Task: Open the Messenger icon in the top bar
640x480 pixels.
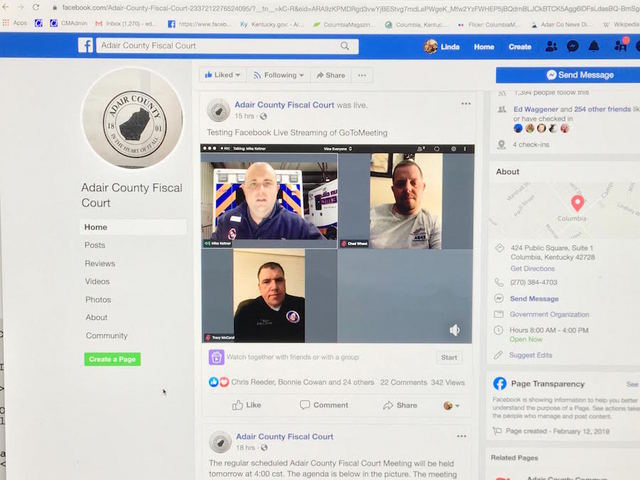Action: [x=573, y=47]
